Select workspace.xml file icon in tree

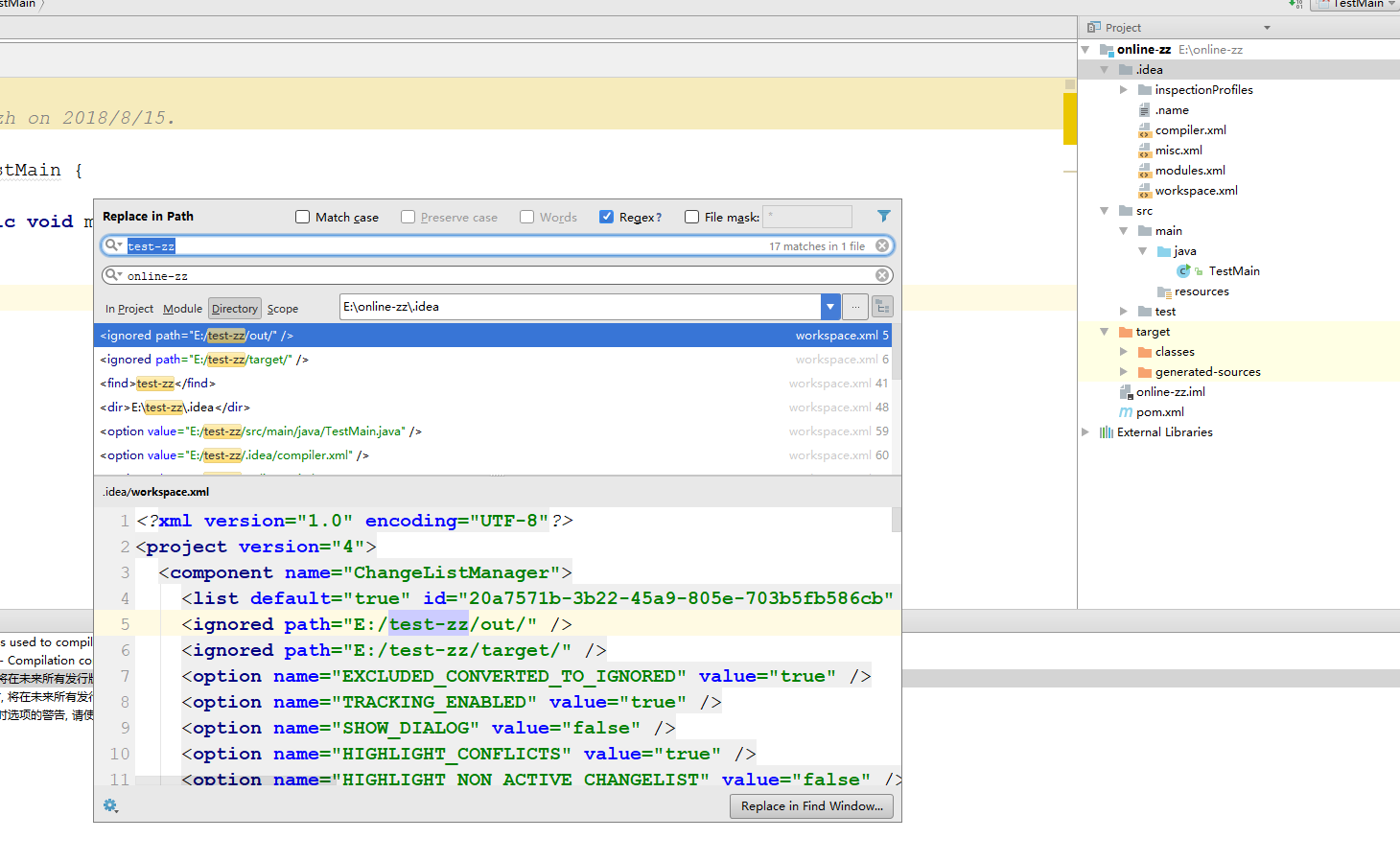[1144, 191]
